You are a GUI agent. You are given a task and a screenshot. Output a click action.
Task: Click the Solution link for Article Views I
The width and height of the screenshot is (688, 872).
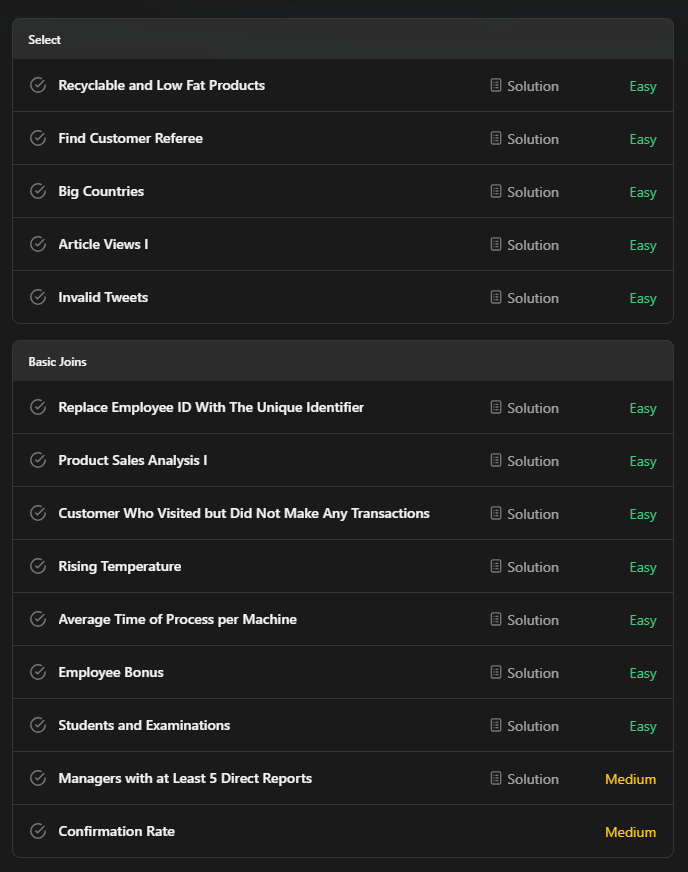pos(524,245)
